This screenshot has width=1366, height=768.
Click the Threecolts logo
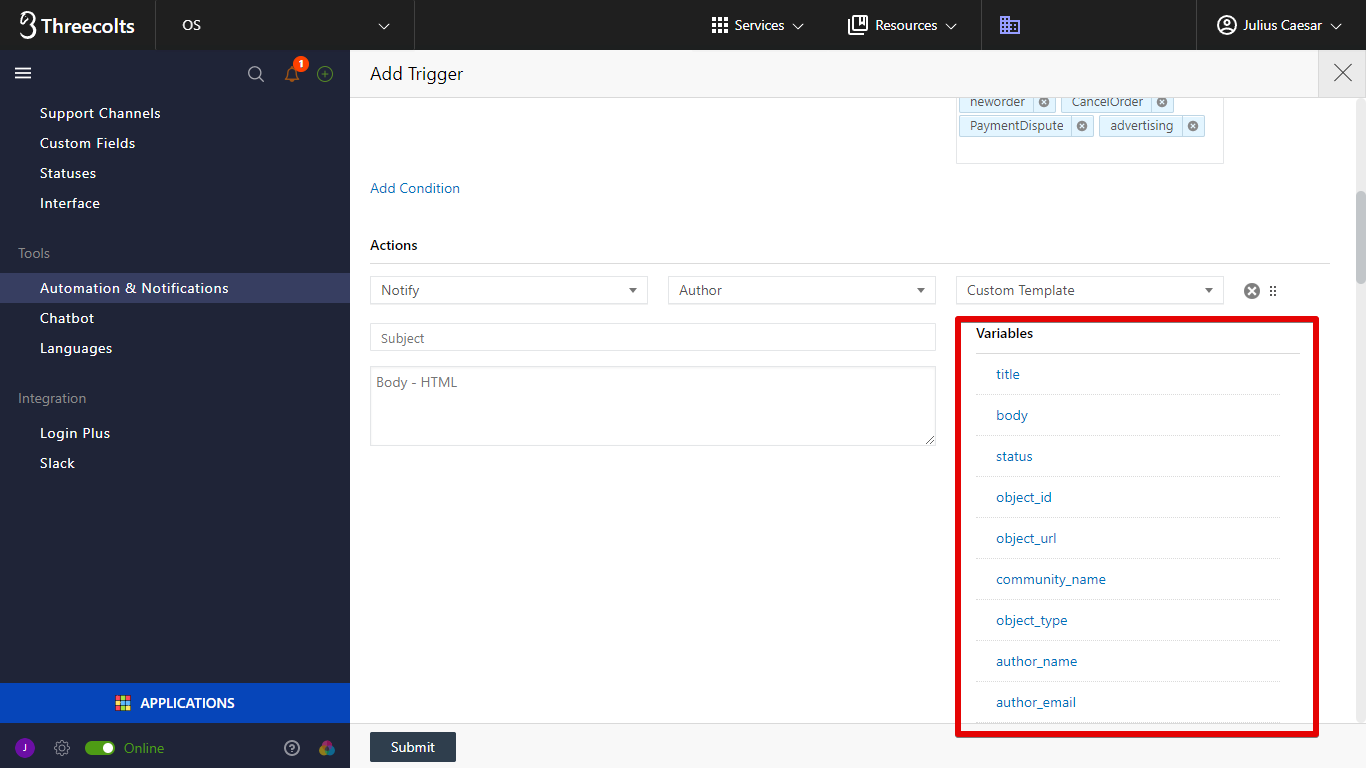coord(77,25)
